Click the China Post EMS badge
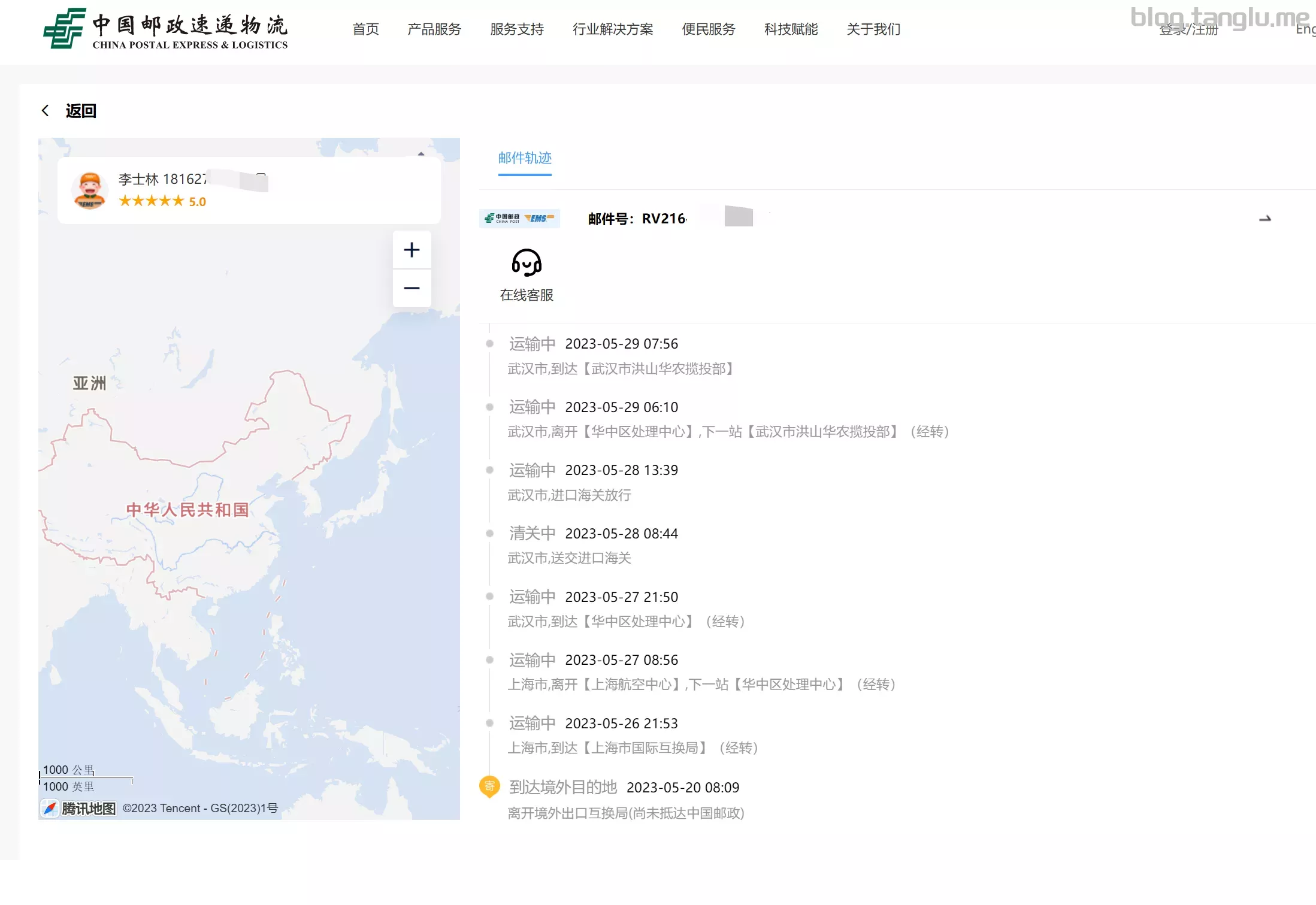 tap(519, 218)
